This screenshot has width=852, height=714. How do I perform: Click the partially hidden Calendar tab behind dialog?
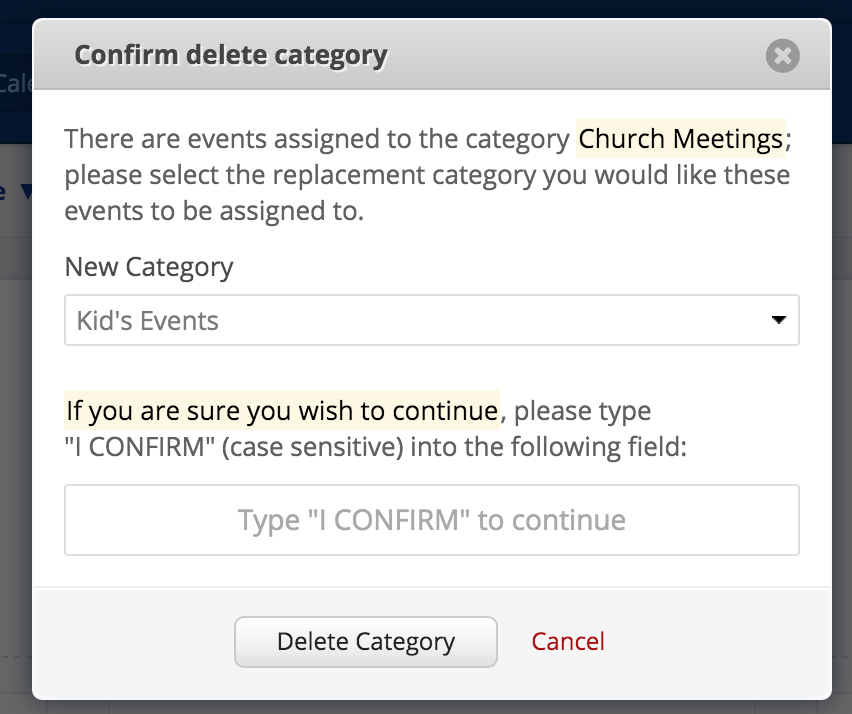point(16,84)
